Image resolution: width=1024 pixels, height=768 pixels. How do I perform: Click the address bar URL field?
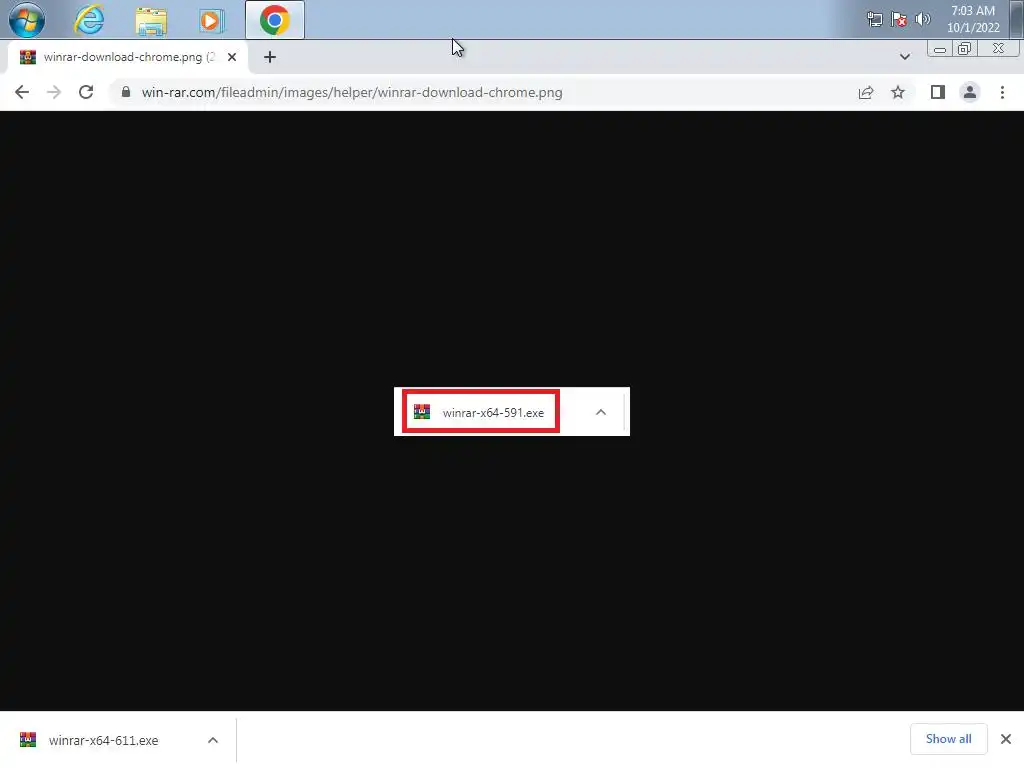pos(483,92)
